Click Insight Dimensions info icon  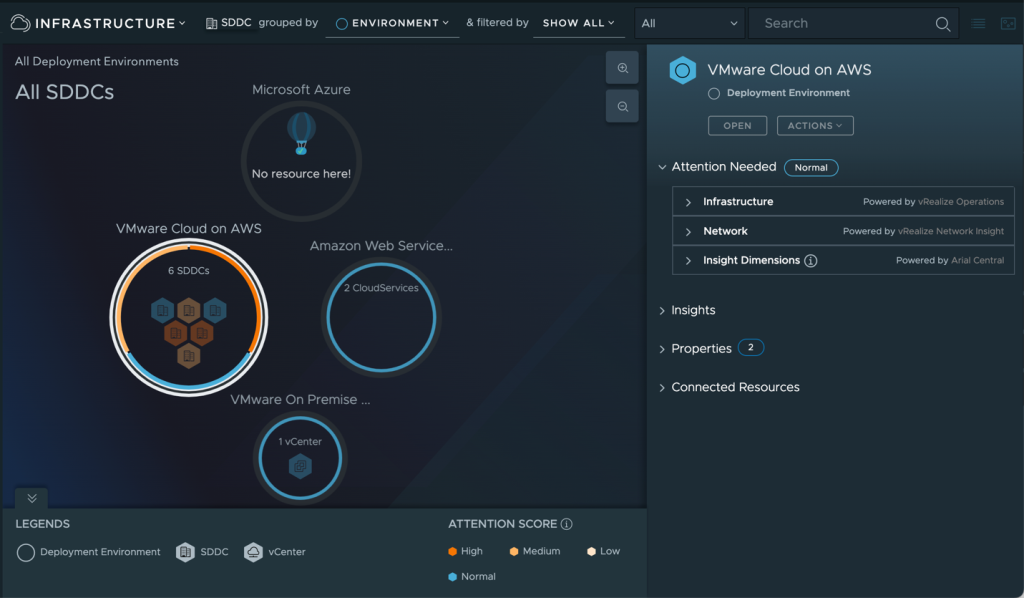click(810, 260)
